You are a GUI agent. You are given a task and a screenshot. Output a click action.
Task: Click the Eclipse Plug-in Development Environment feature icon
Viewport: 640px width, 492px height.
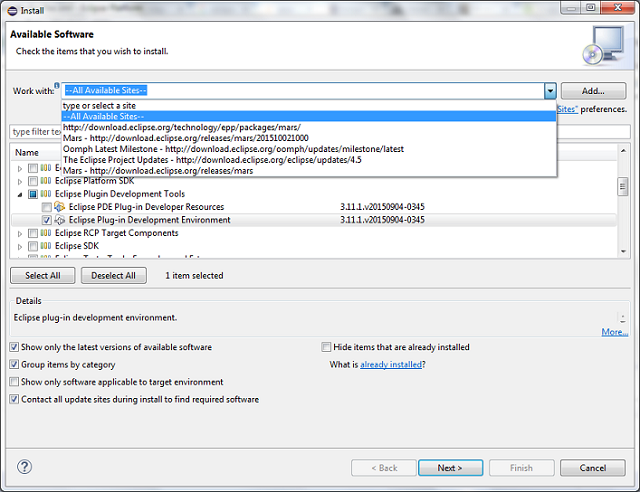pos(60,220)
